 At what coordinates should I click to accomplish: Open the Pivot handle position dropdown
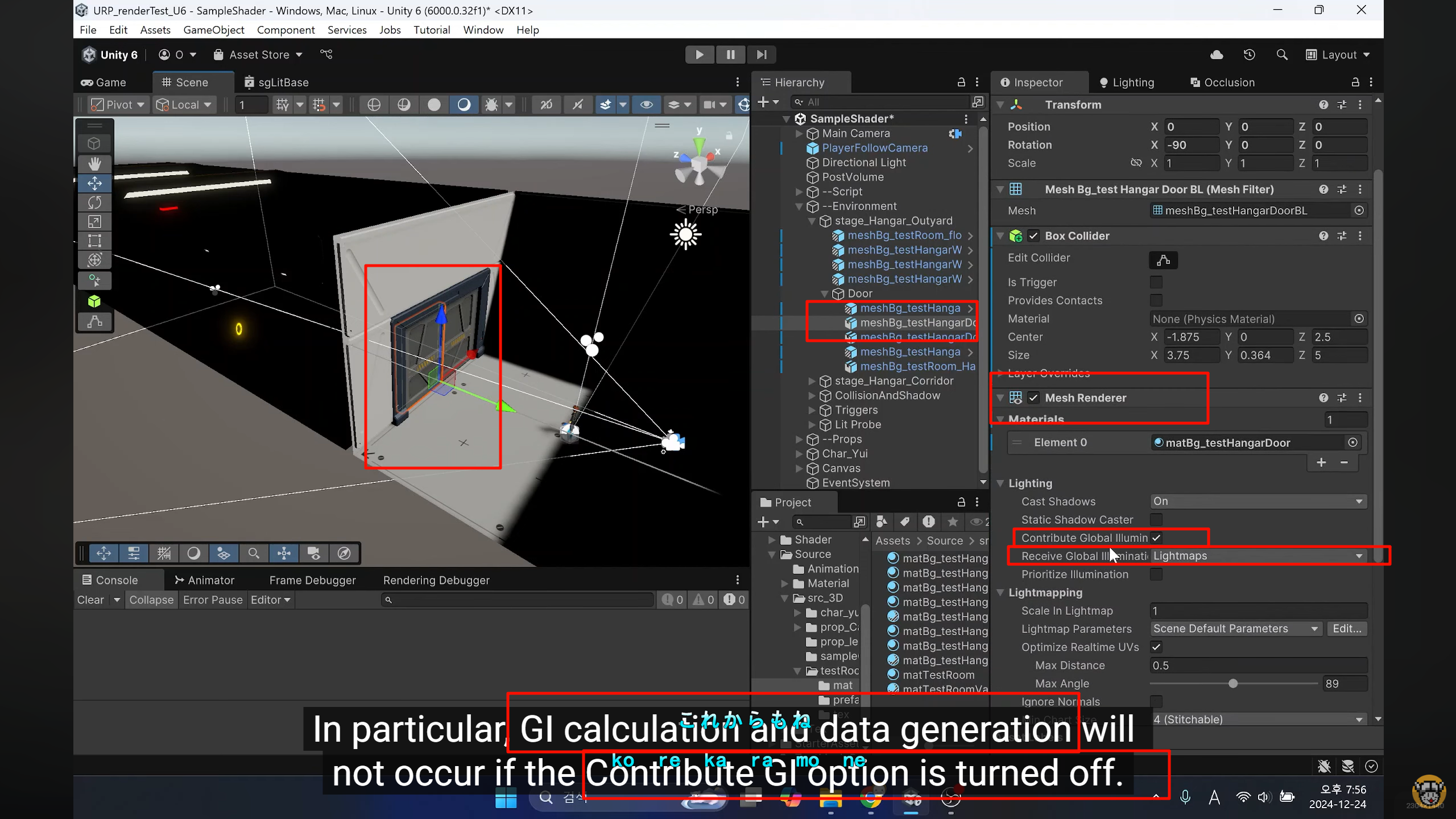119,105
